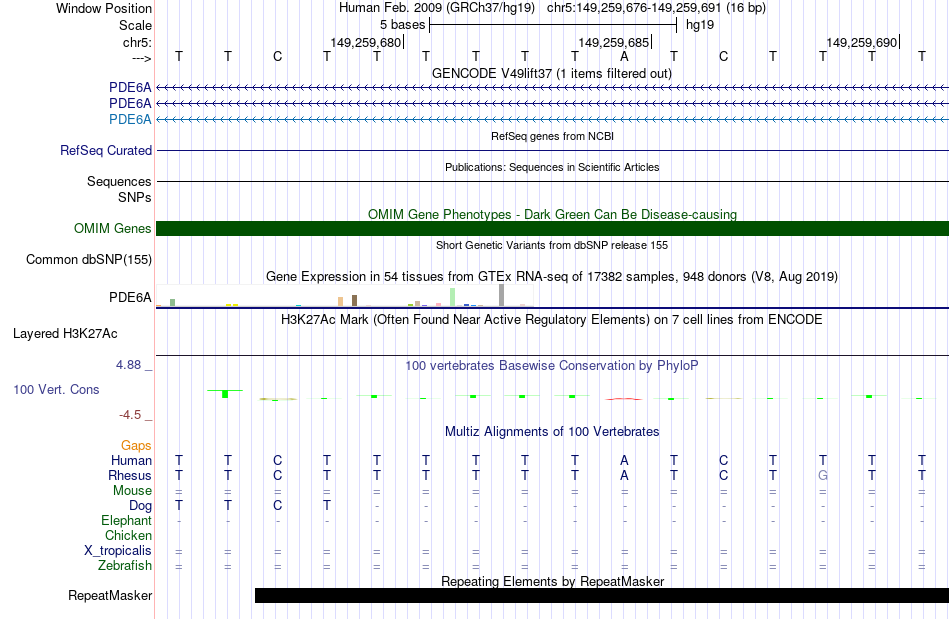
Task: Click the light green bar in the GTEx expression chart
Action: 453,297
